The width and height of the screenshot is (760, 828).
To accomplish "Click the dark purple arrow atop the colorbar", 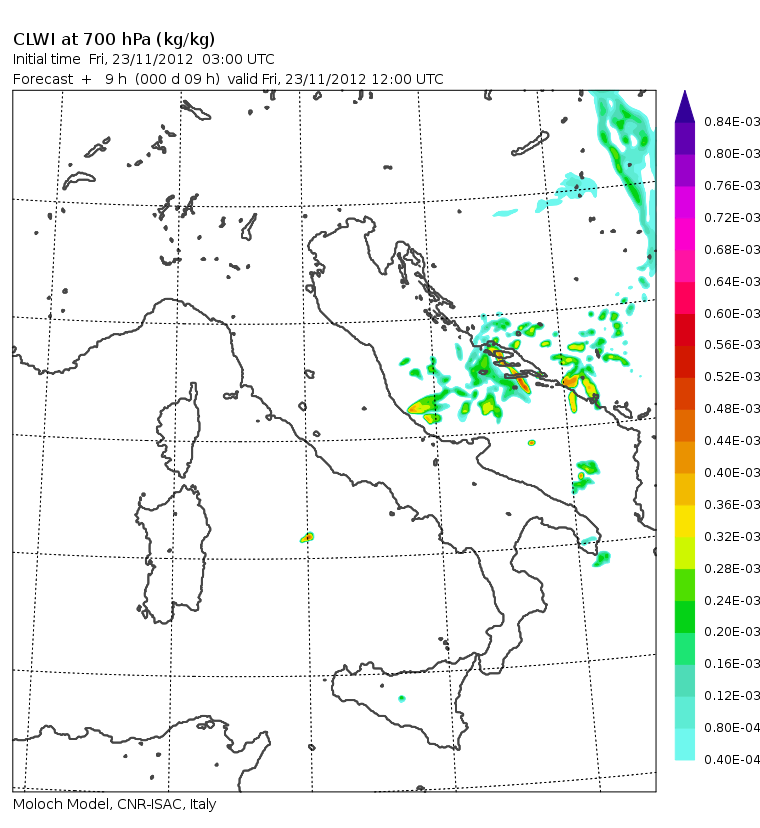I will point(684,107).
